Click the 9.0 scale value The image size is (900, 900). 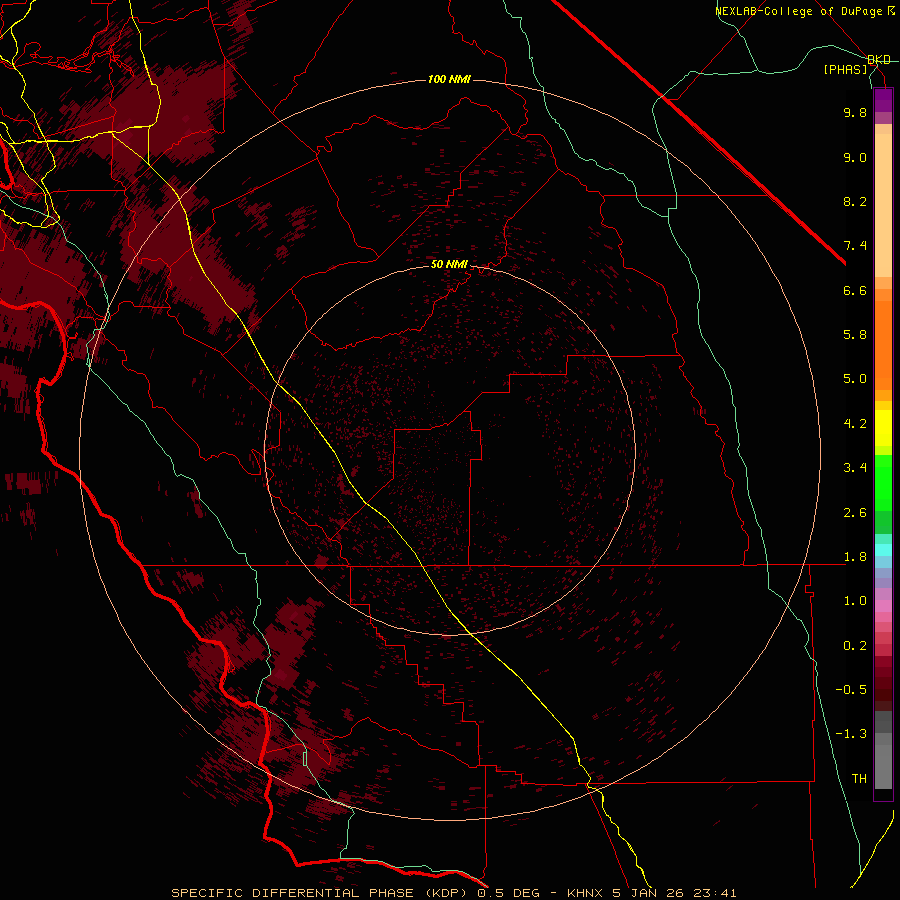click(x=855, y=157)
